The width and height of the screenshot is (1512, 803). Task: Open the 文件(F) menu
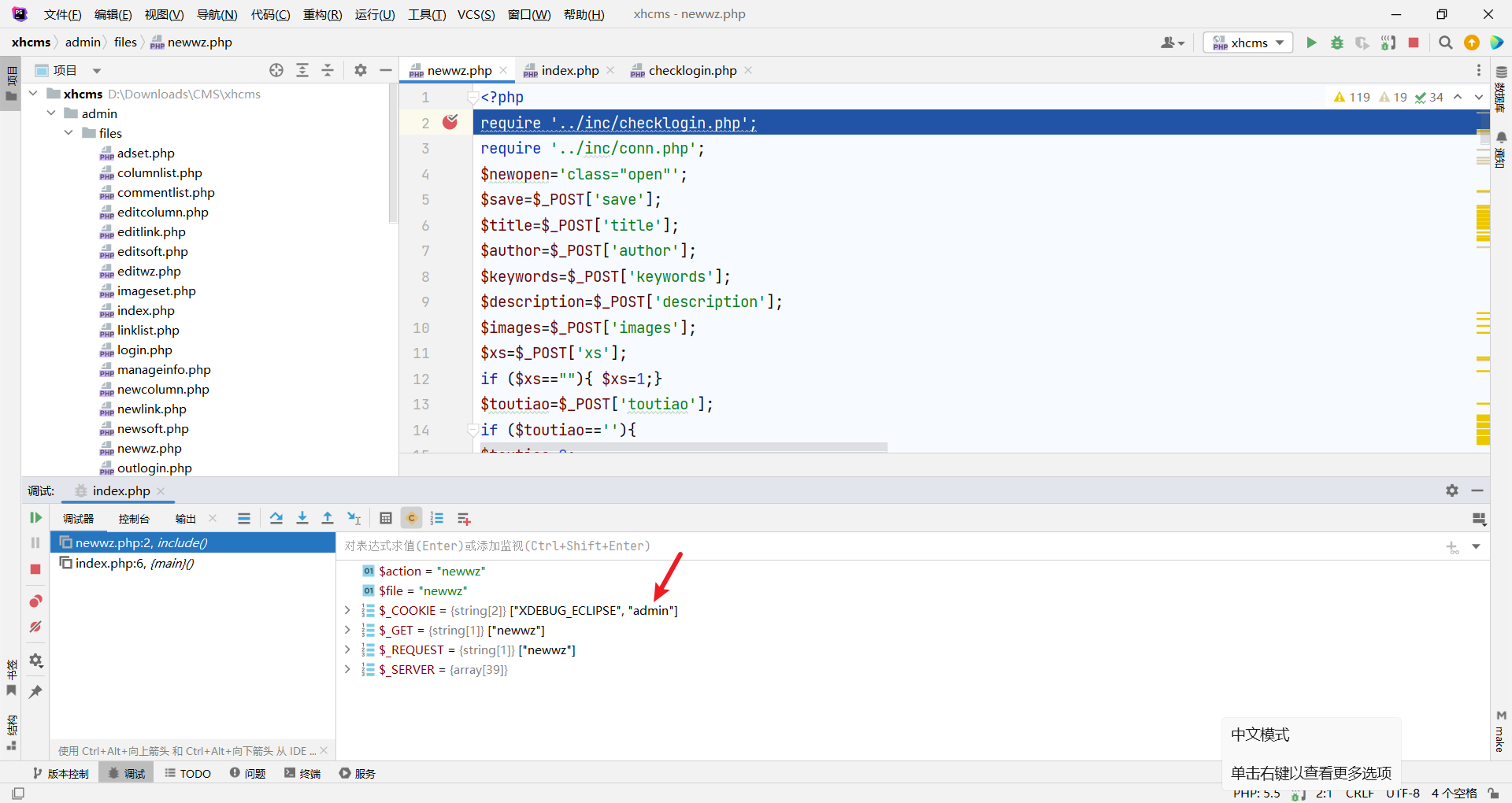tap(62, 14)
